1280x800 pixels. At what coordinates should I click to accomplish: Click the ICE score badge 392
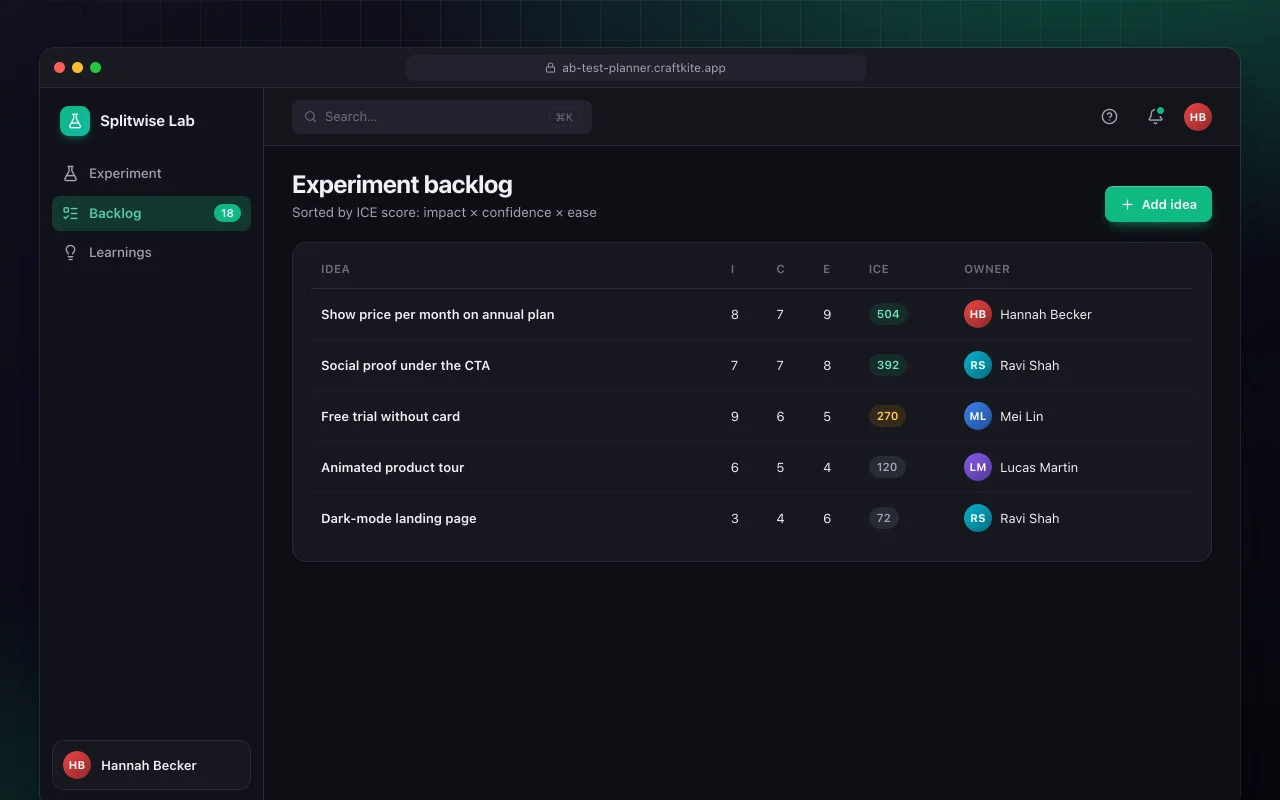[x=888, y=365]
